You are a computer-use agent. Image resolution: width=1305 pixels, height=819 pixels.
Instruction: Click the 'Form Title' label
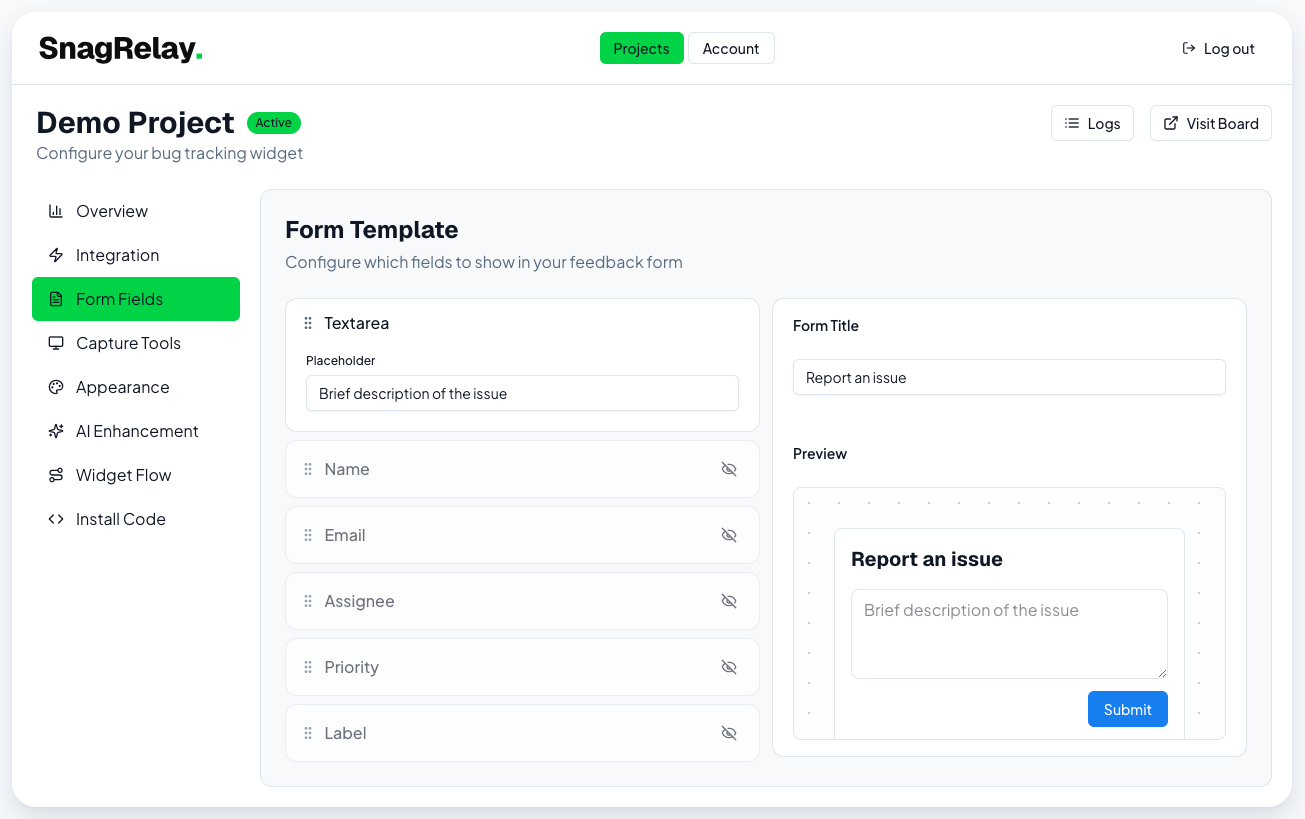click(x=826, y=325)
